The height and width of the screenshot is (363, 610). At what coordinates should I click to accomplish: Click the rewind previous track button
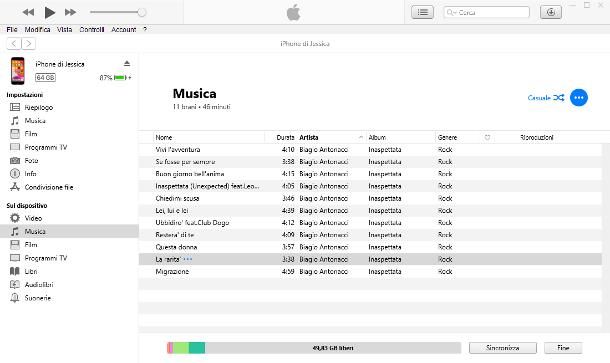point(28,12)
